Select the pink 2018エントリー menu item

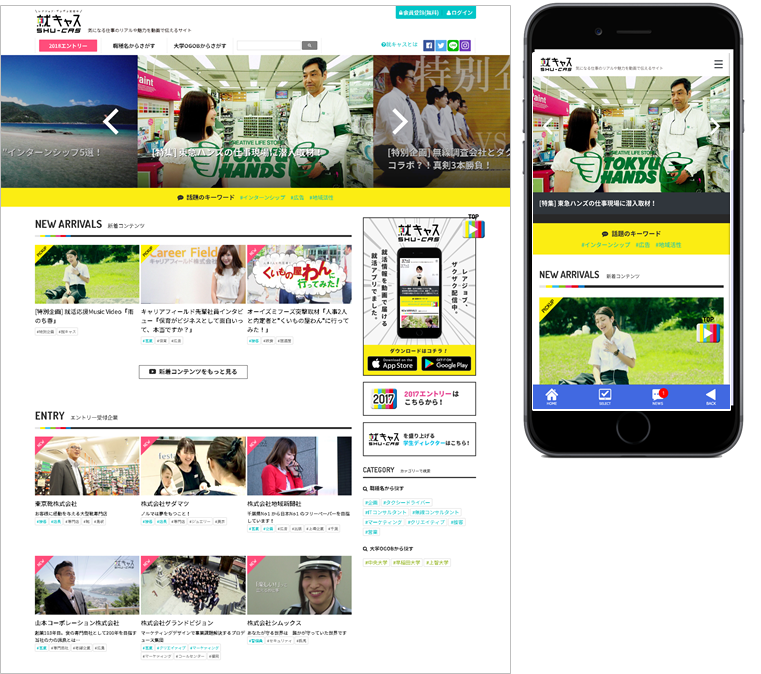point(69,46)
